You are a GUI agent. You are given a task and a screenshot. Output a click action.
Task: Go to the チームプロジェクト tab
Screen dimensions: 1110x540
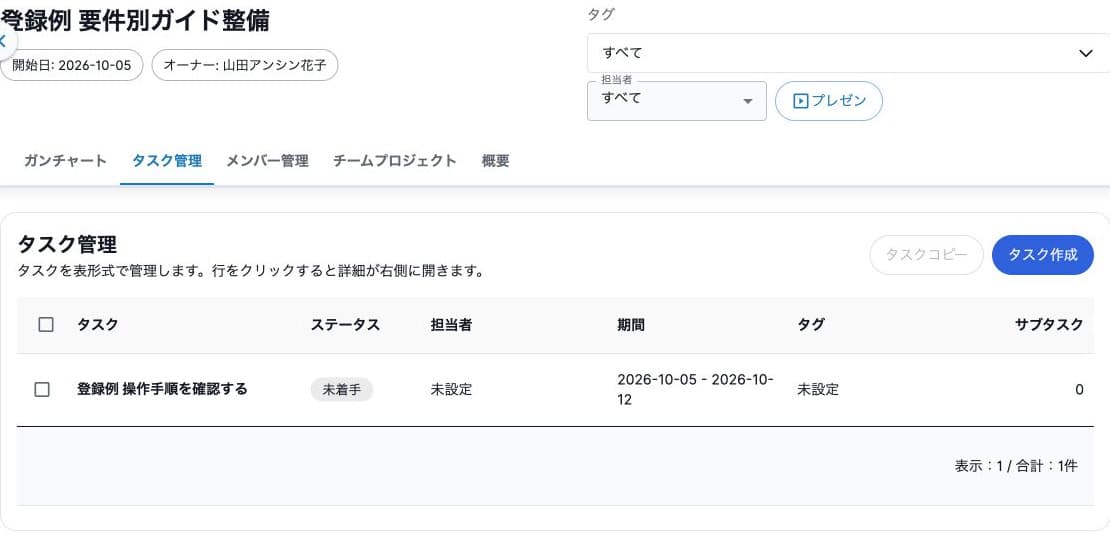click(x=394, y=161)
